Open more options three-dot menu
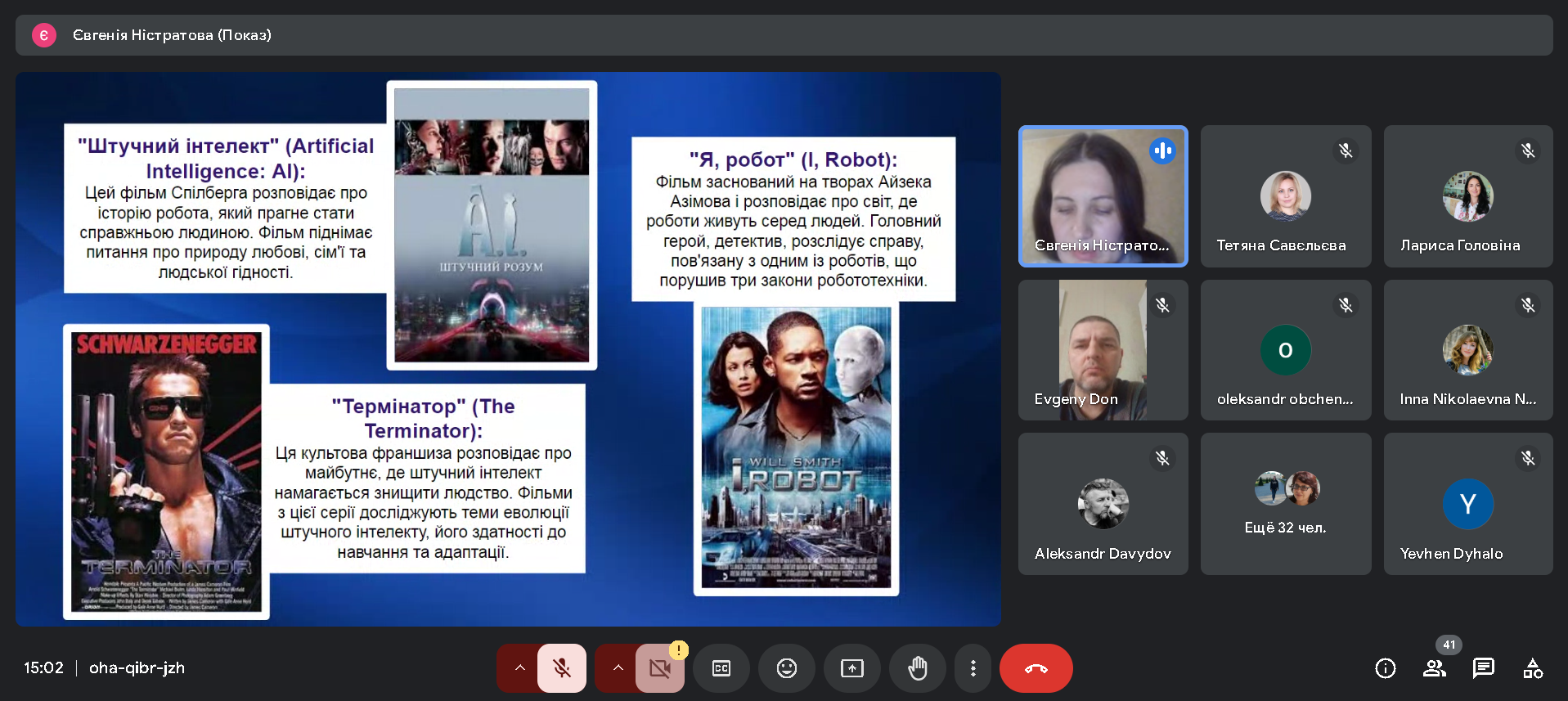This screenshot has width=1568, height=701. pos(973,668)
